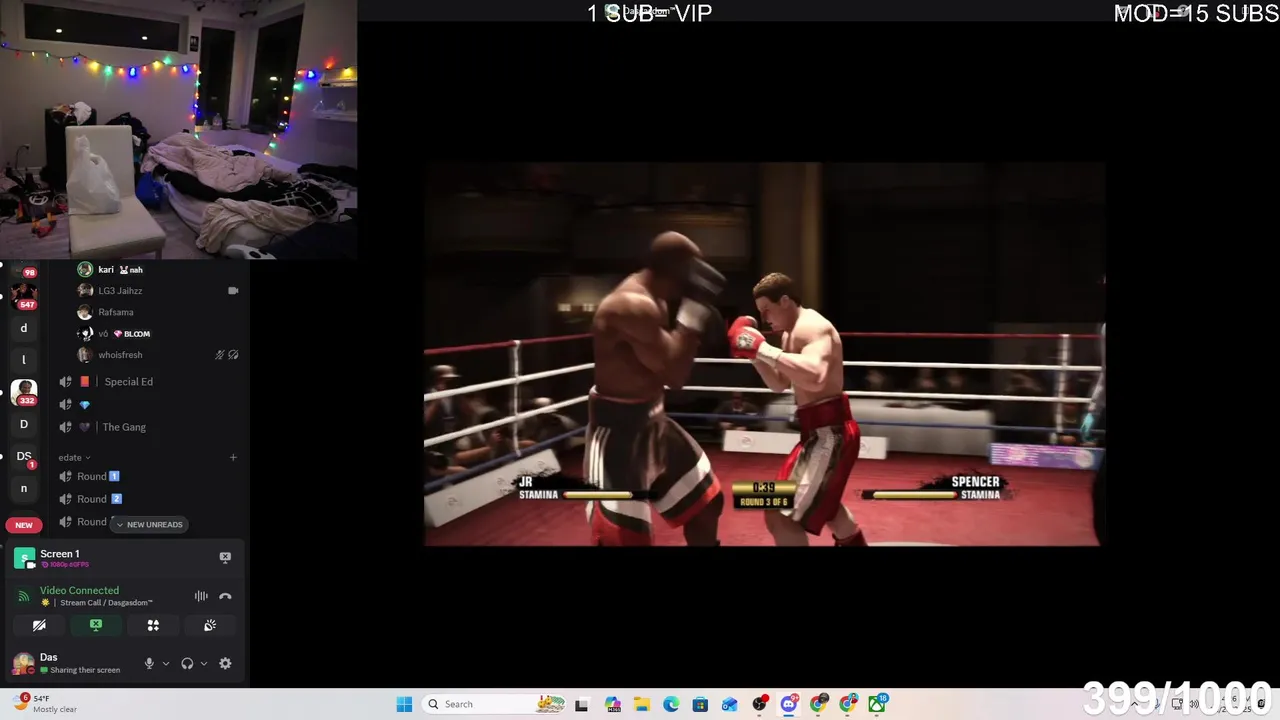The image size is (1280, 720).
Task: Stop sharing screen with the green screen button
Action: [x=96, y=625]
